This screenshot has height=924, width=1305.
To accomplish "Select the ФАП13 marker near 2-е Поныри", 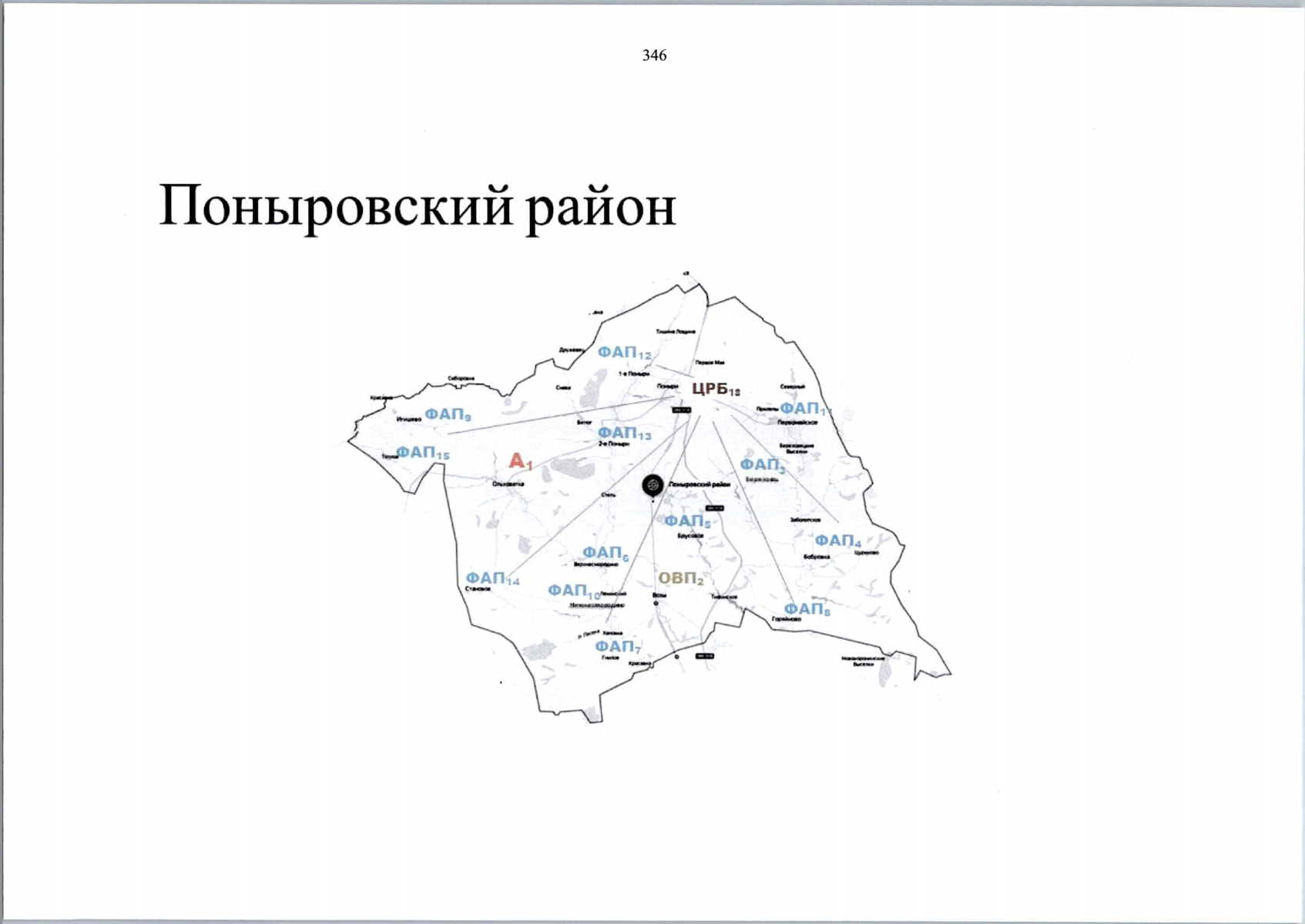I will pyautogui.click(x=626, y=432).
